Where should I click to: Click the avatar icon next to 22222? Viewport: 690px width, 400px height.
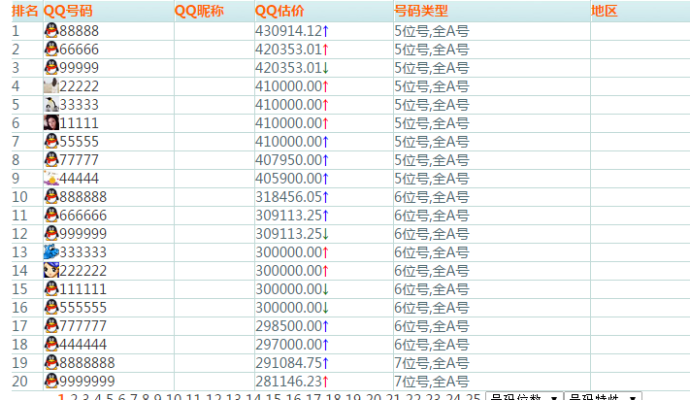(x=51, y=86)
